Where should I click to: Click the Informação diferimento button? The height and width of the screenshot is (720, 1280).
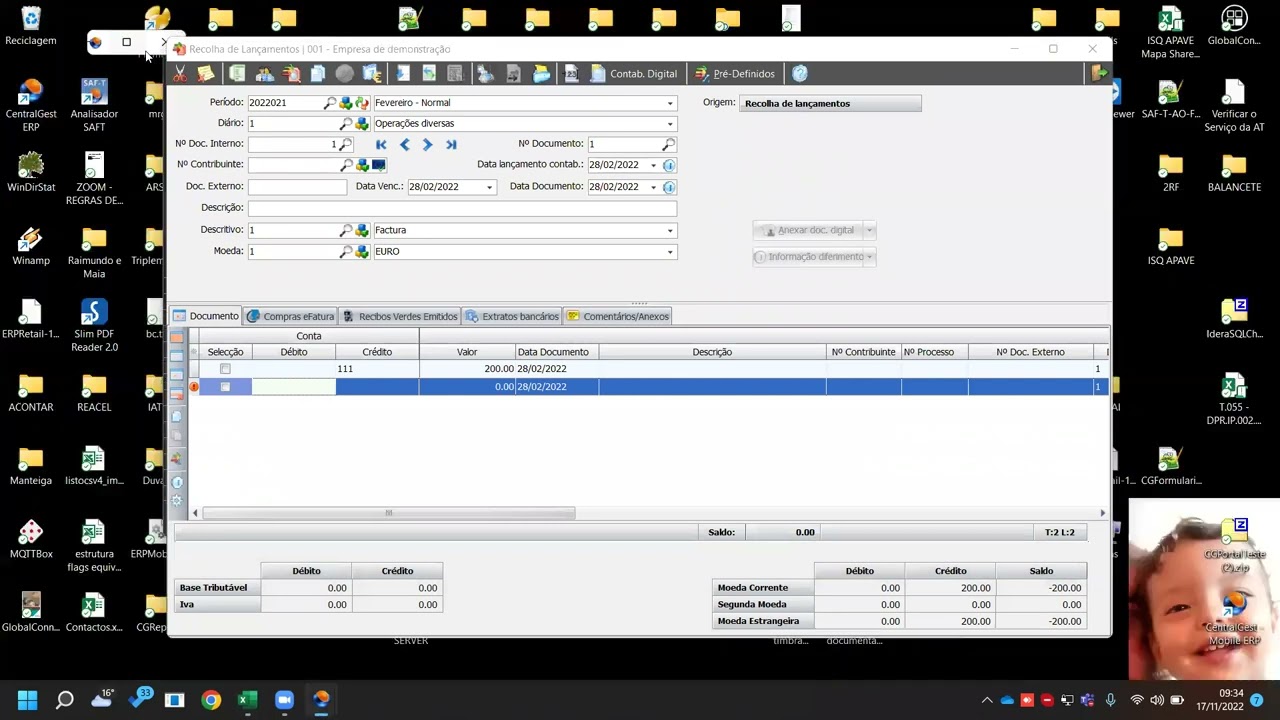tap(809, 257)
